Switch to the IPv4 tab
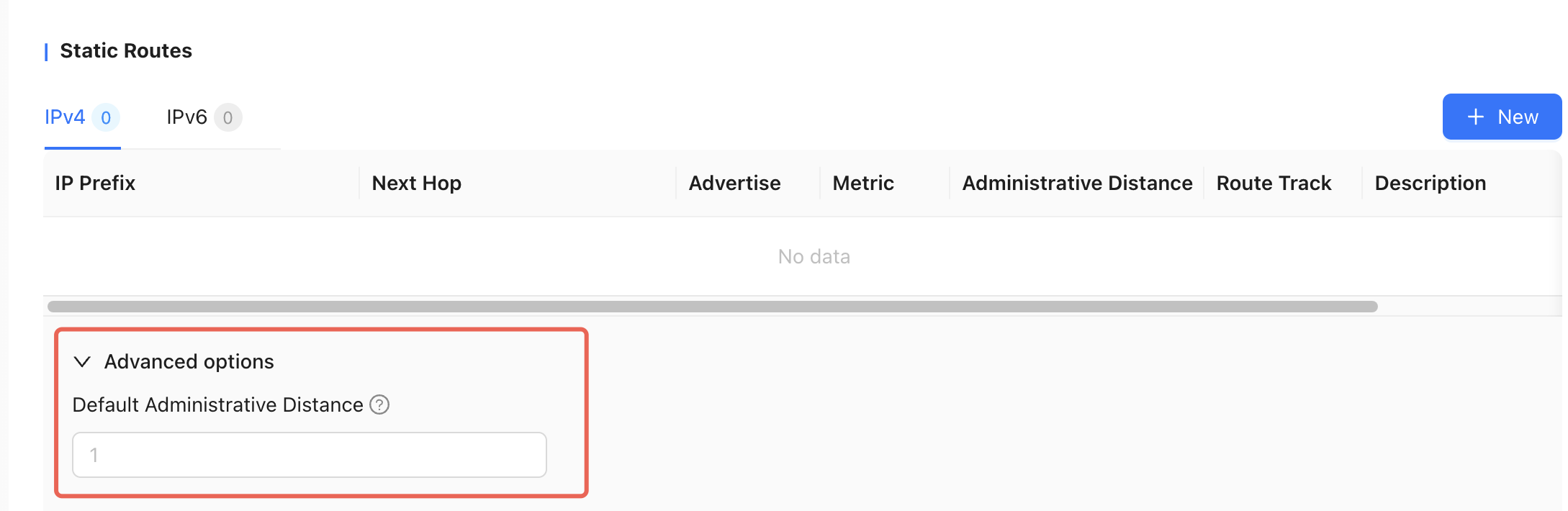 pyautogui.click(x=65, y=117)
